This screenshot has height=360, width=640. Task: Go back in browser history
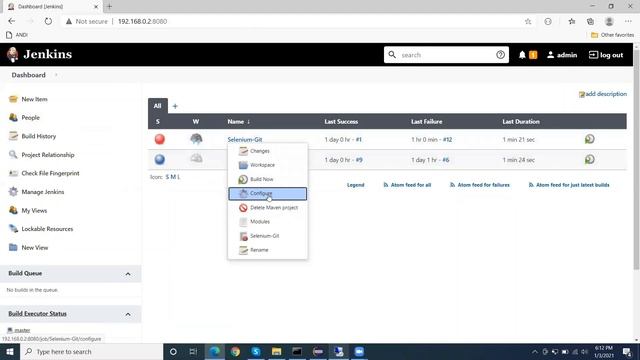tap(12, 21)
